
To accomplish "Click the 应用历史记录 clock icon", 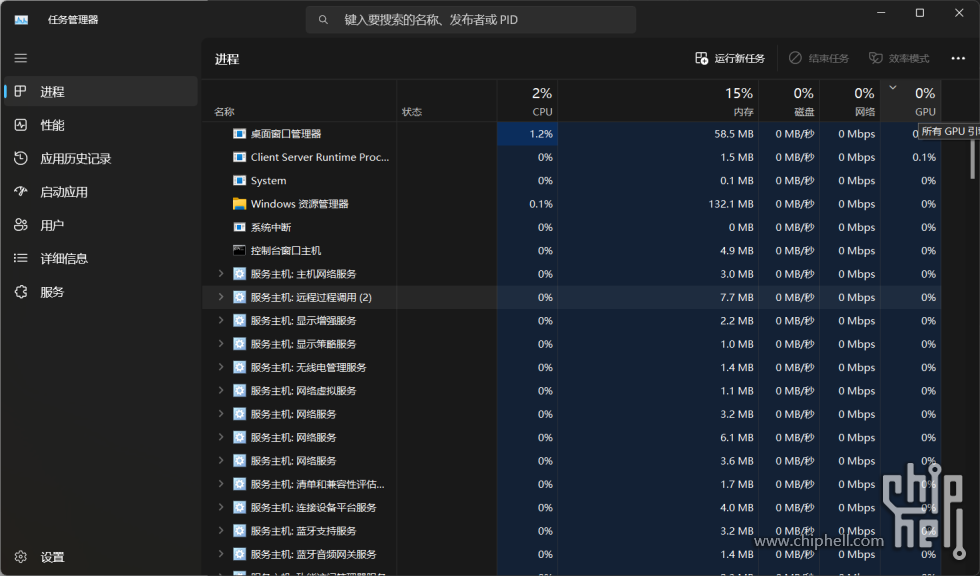I will point(21,158).
